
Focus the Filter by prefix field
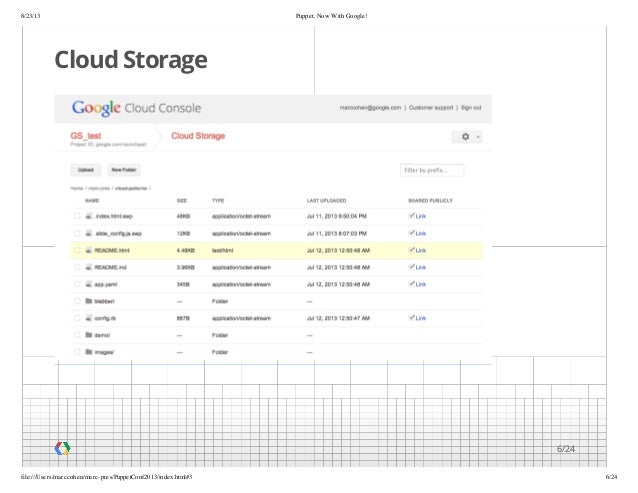pyautogui.click(x=432, y=170)
